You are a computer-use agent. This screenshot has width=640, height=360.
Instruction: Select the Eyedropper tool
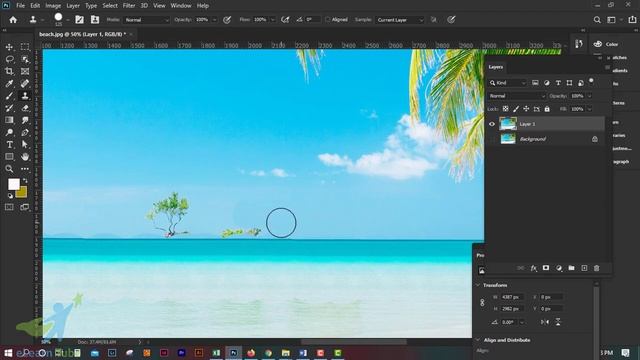(9, 84)
